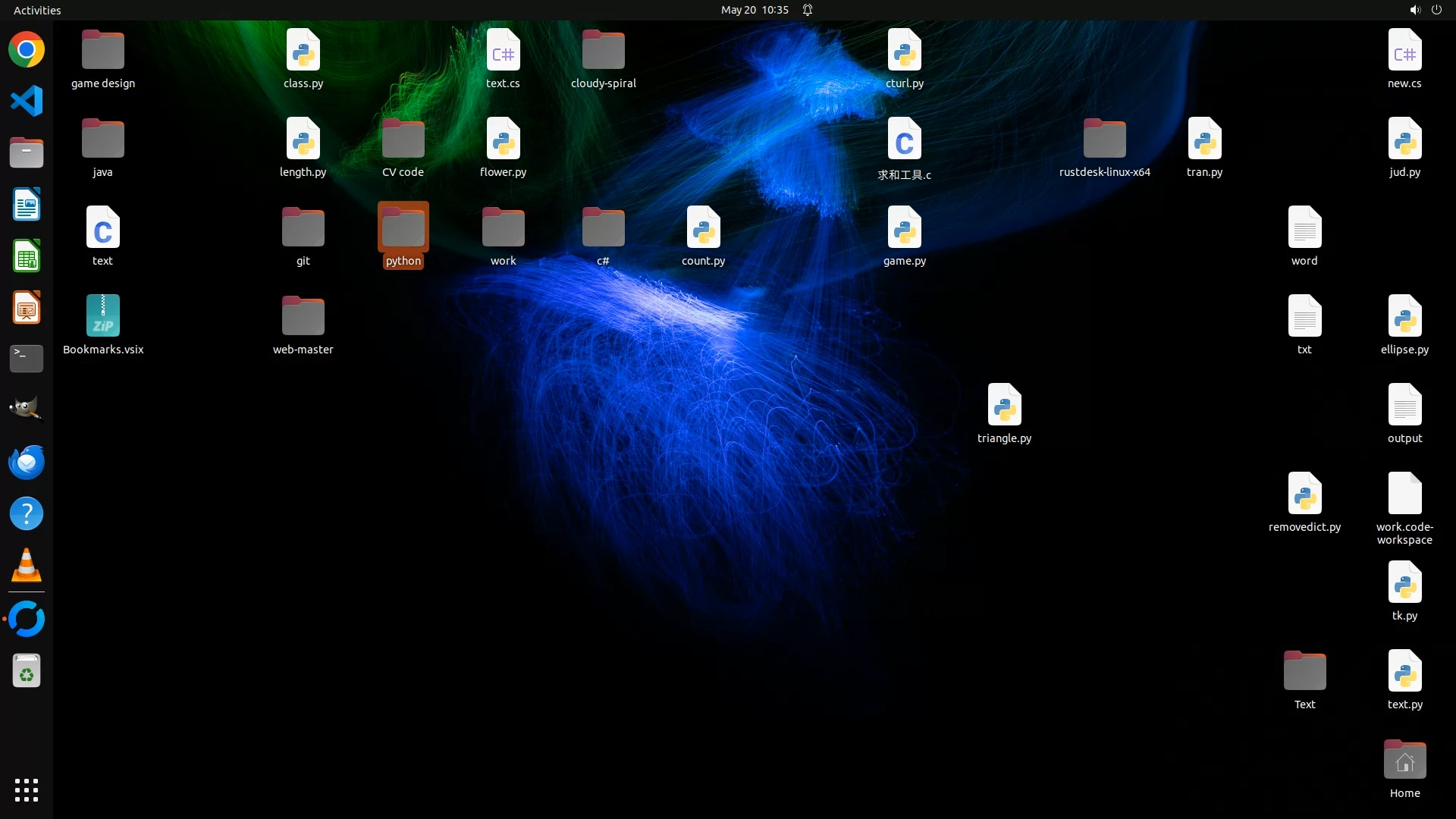The width and height of the screenshot is (1456, 819).
Task: Open the date and time menu
Action: (x=754, y=10)
